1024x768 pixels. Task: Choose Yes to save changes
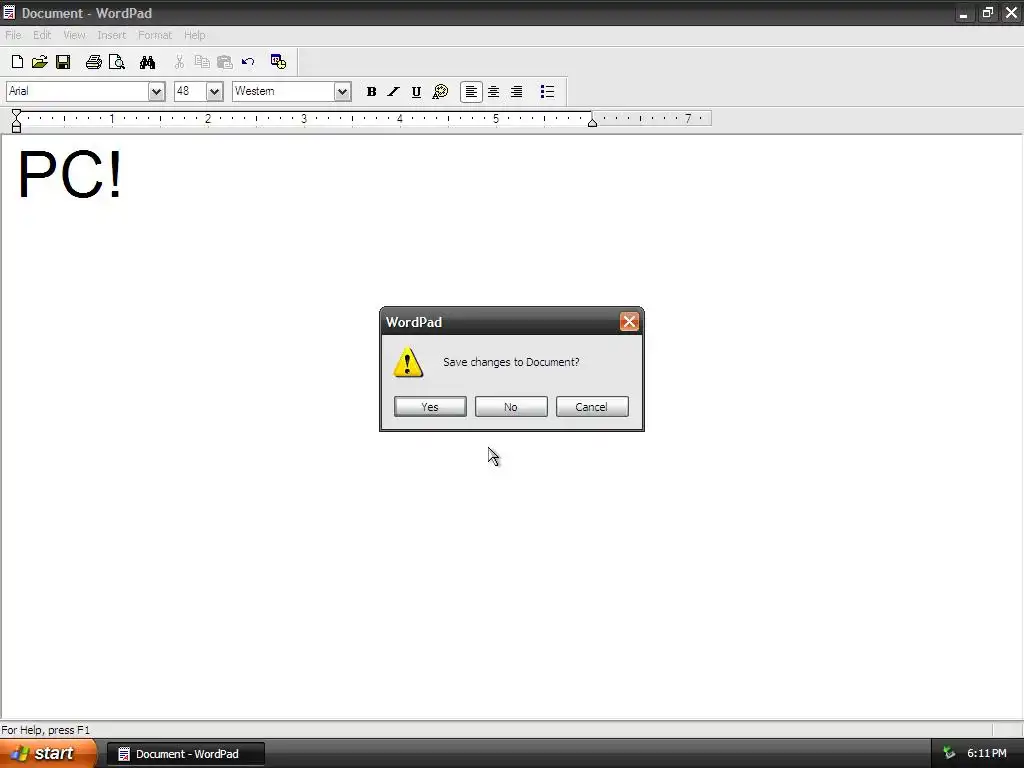430,407
